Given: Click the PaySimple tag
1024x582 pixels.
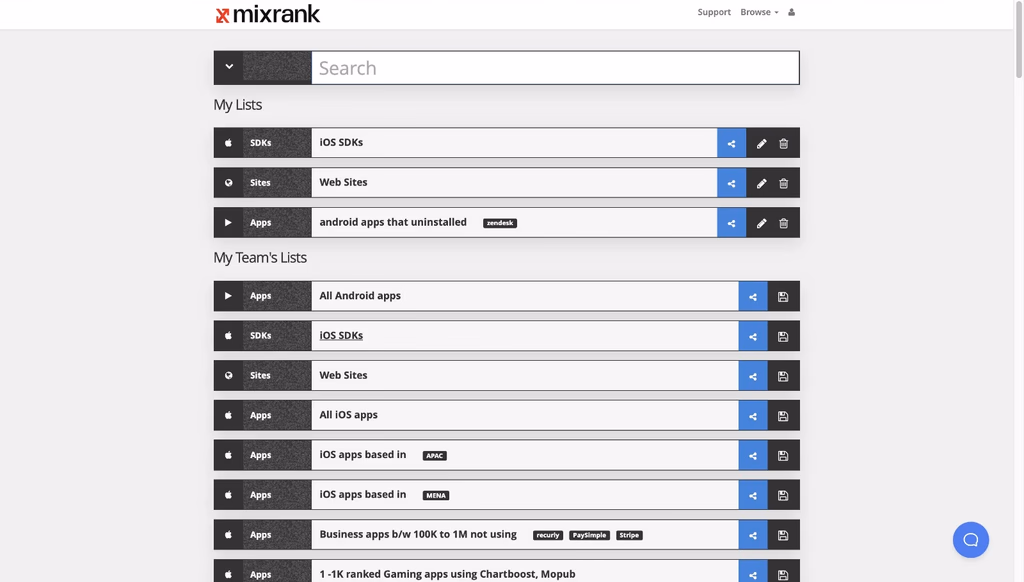Looking at the screenshot, I should (590, 536).
